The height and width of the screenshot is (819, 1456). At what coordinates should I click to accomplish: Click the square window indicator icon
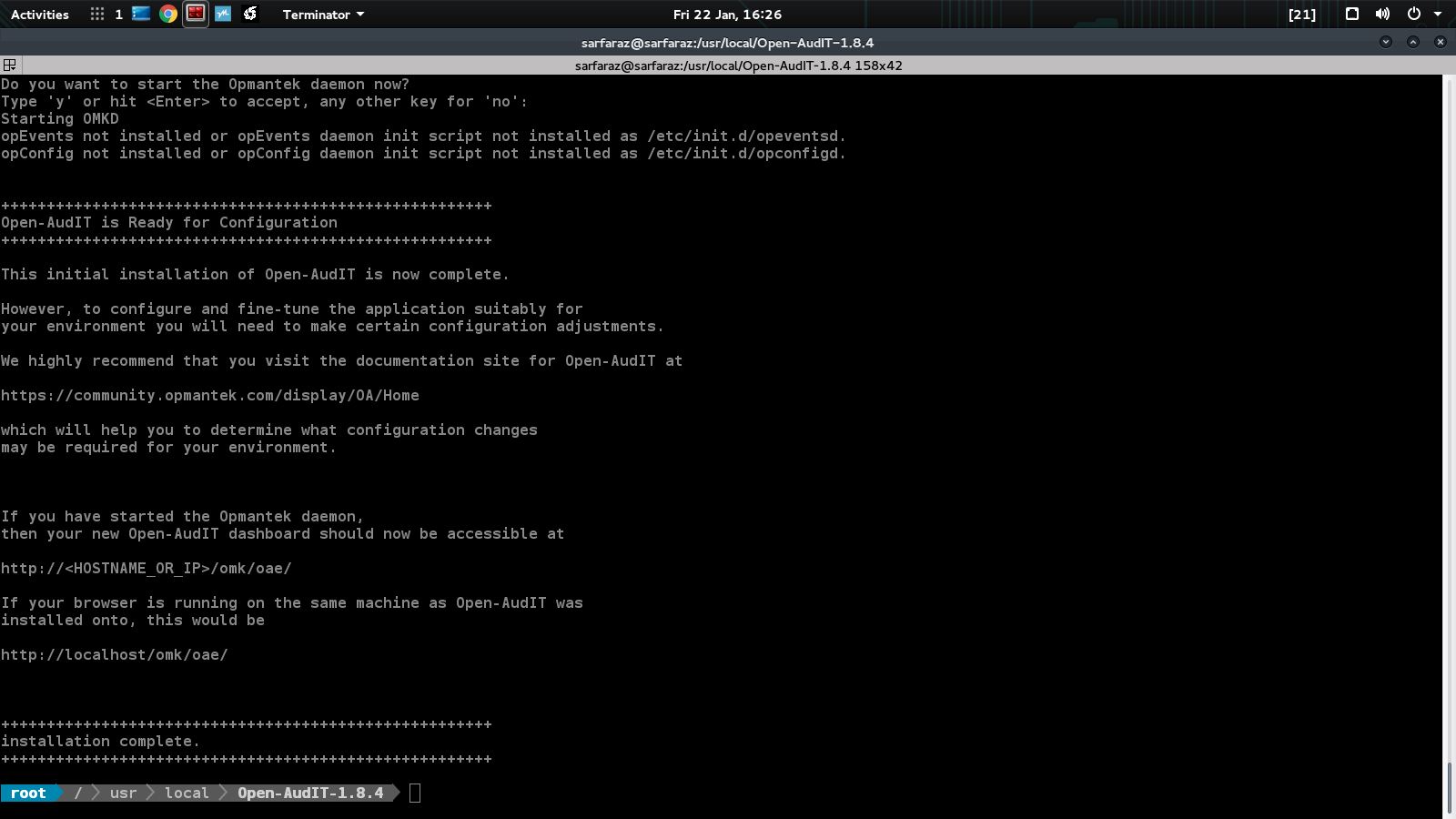click(1352, 14)
